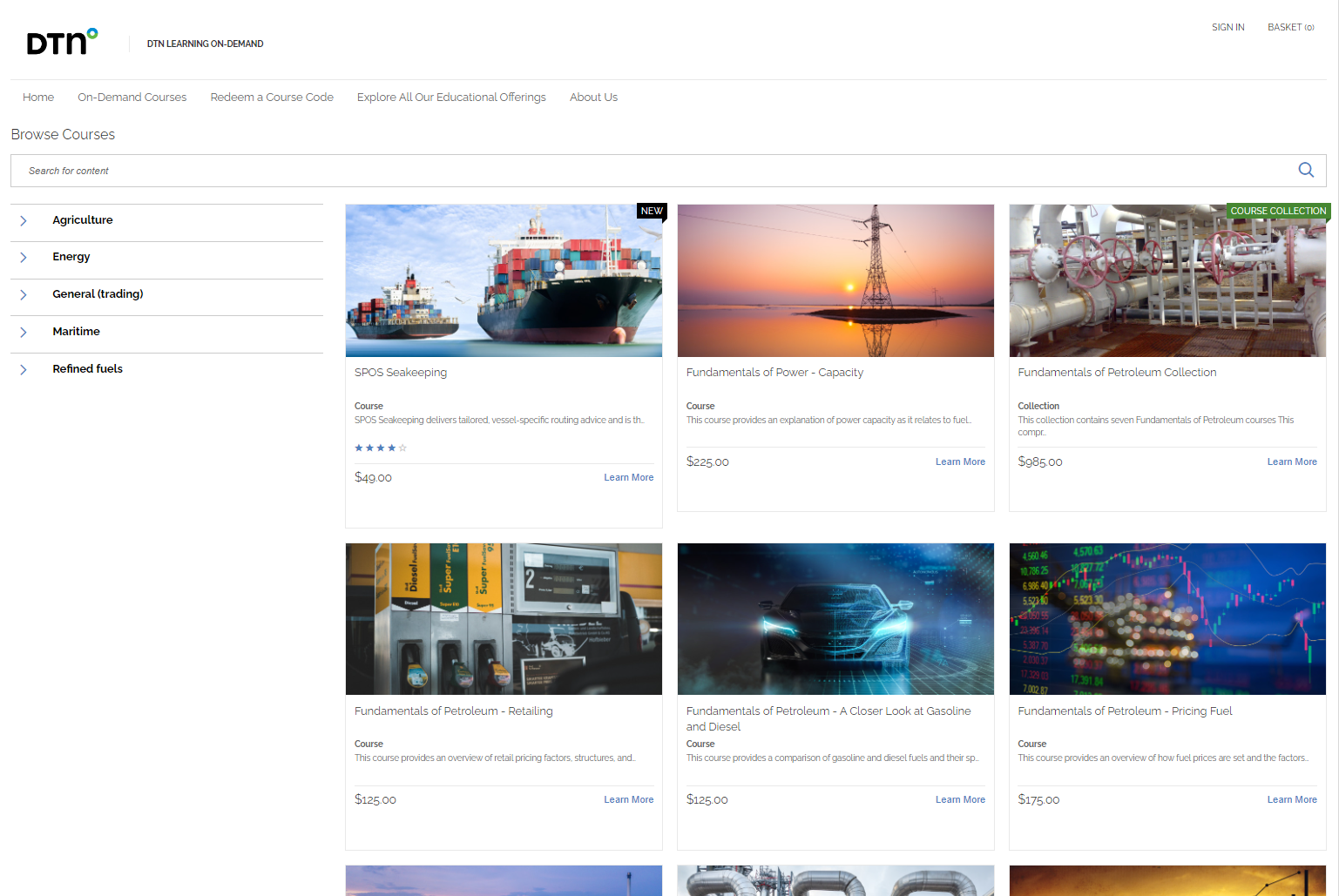Click the Browse Courses heading
The image size is (1339, 896).
pyautogui.click(x=63, y=134)
